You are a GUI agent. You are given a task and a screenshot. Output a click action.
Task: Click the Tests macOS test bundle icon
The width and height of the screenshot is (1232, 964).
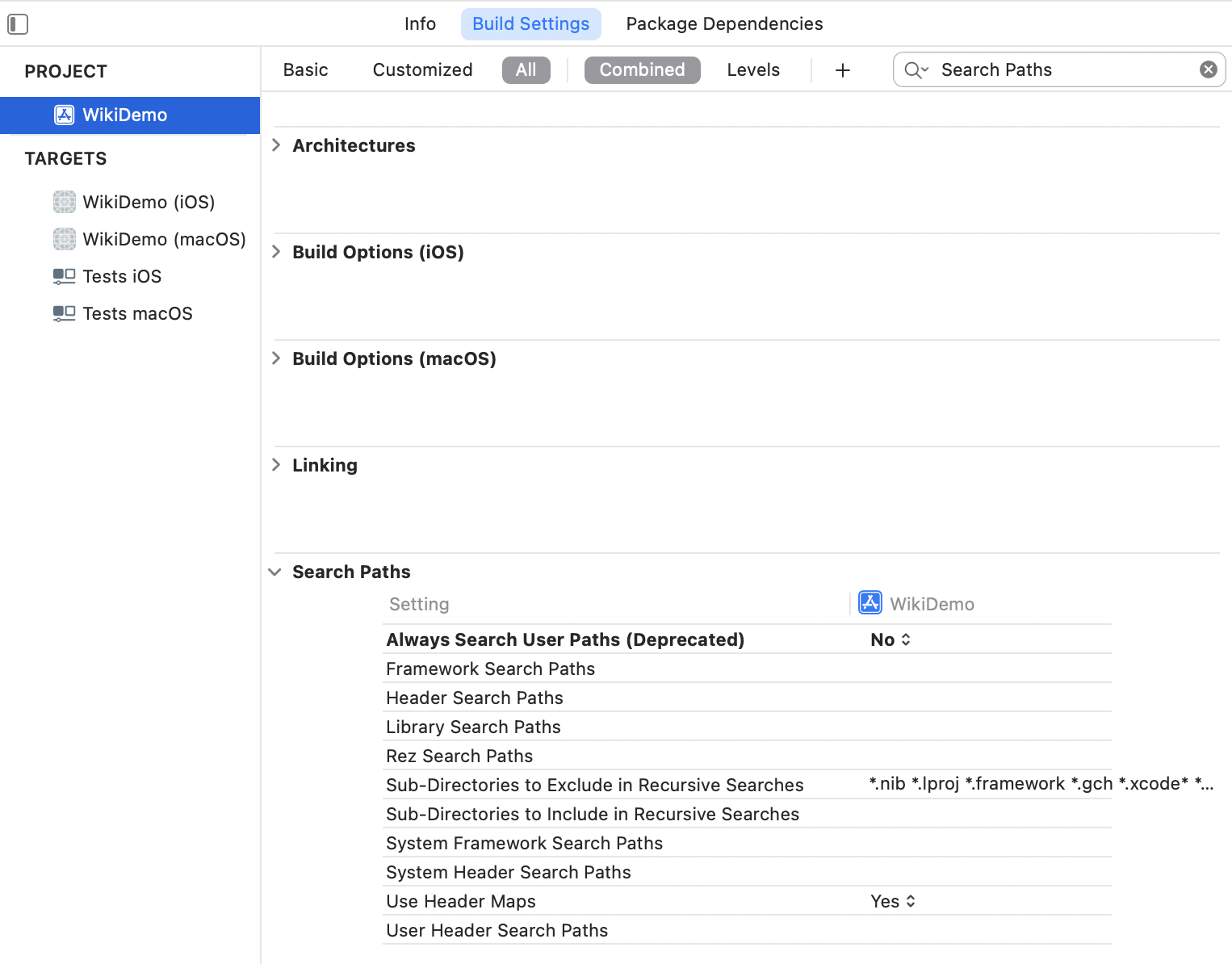pyautogui.click(x=65, y=313)
